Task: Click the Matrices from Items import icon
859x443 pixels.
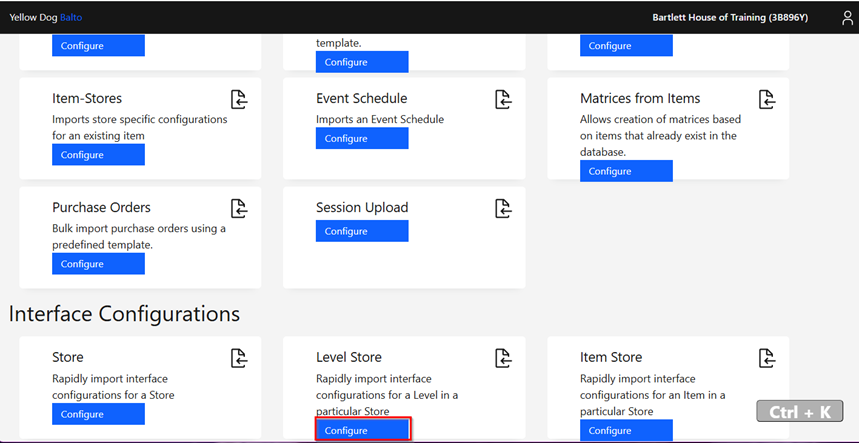Action: click(x=767, y=100)
